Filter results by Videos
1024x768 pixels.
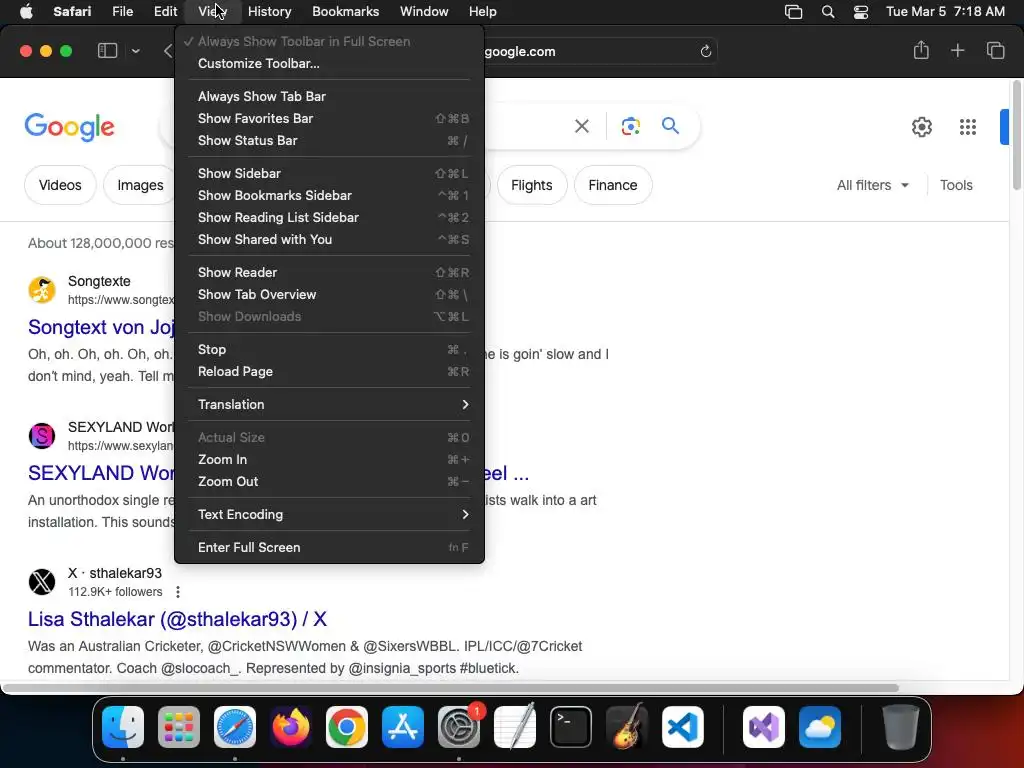click(60, 185)
